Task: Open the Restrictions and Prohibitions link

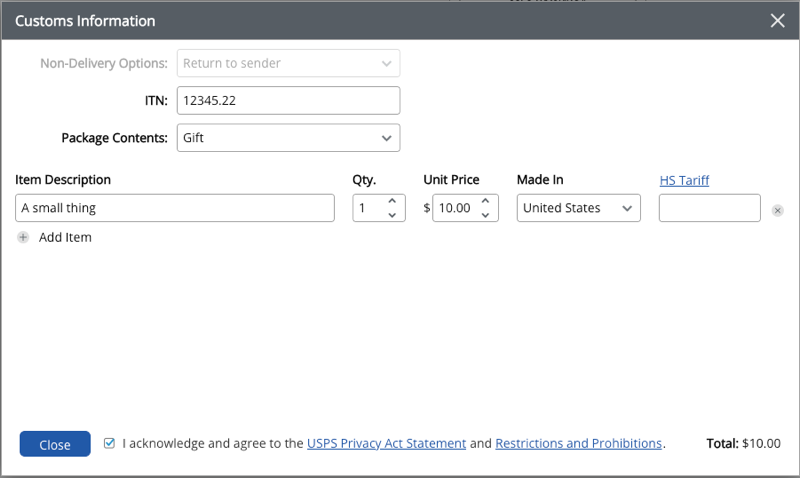Action: 578,443
